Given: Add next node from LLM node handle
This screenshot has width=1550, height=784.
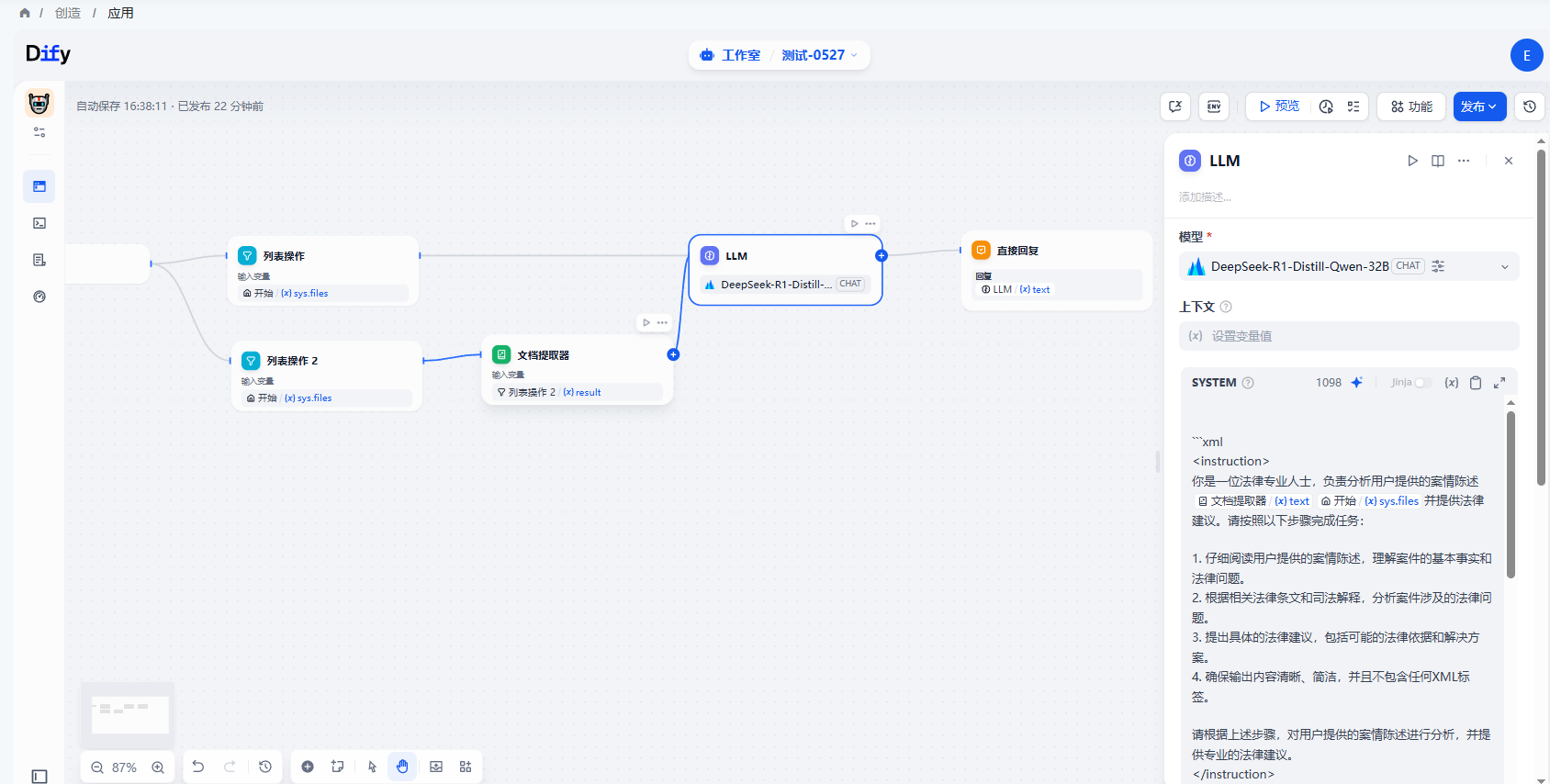Looking at the screenshot, I should point(882,256).
